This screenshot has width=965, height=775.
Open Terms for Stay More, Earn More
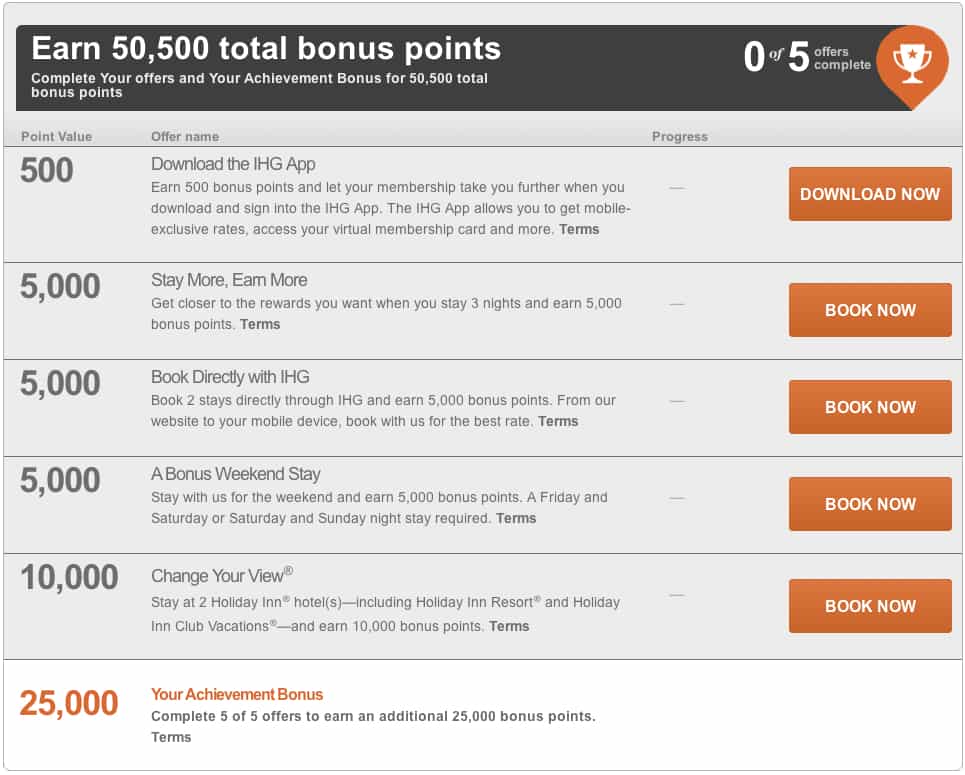coord(259,324)
